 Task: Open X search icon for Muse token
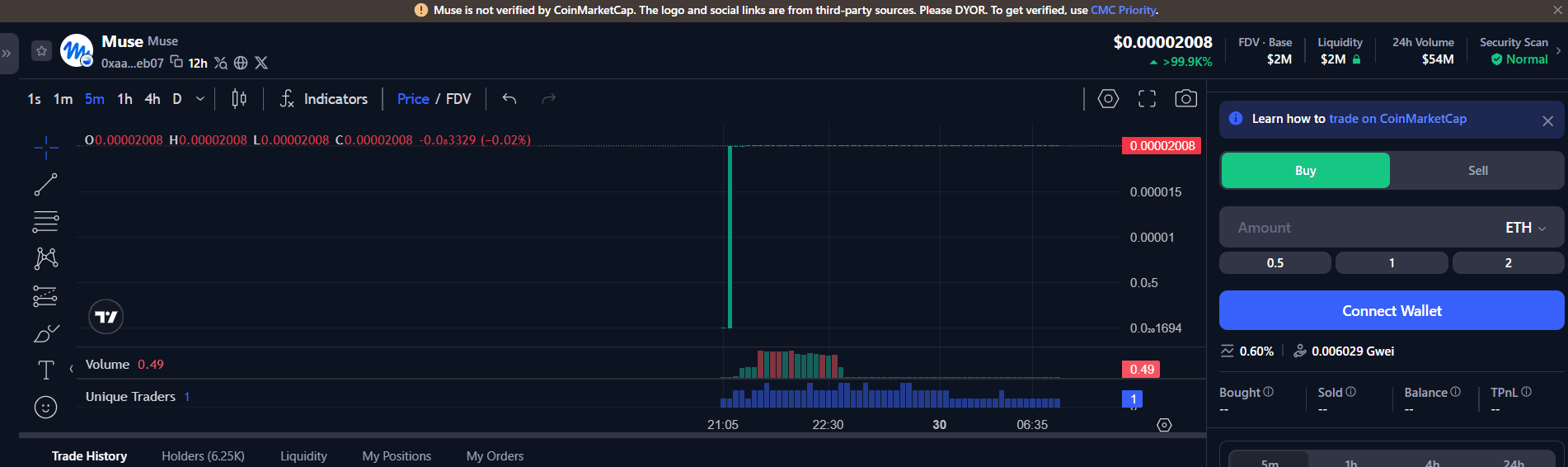click(220, 63)
